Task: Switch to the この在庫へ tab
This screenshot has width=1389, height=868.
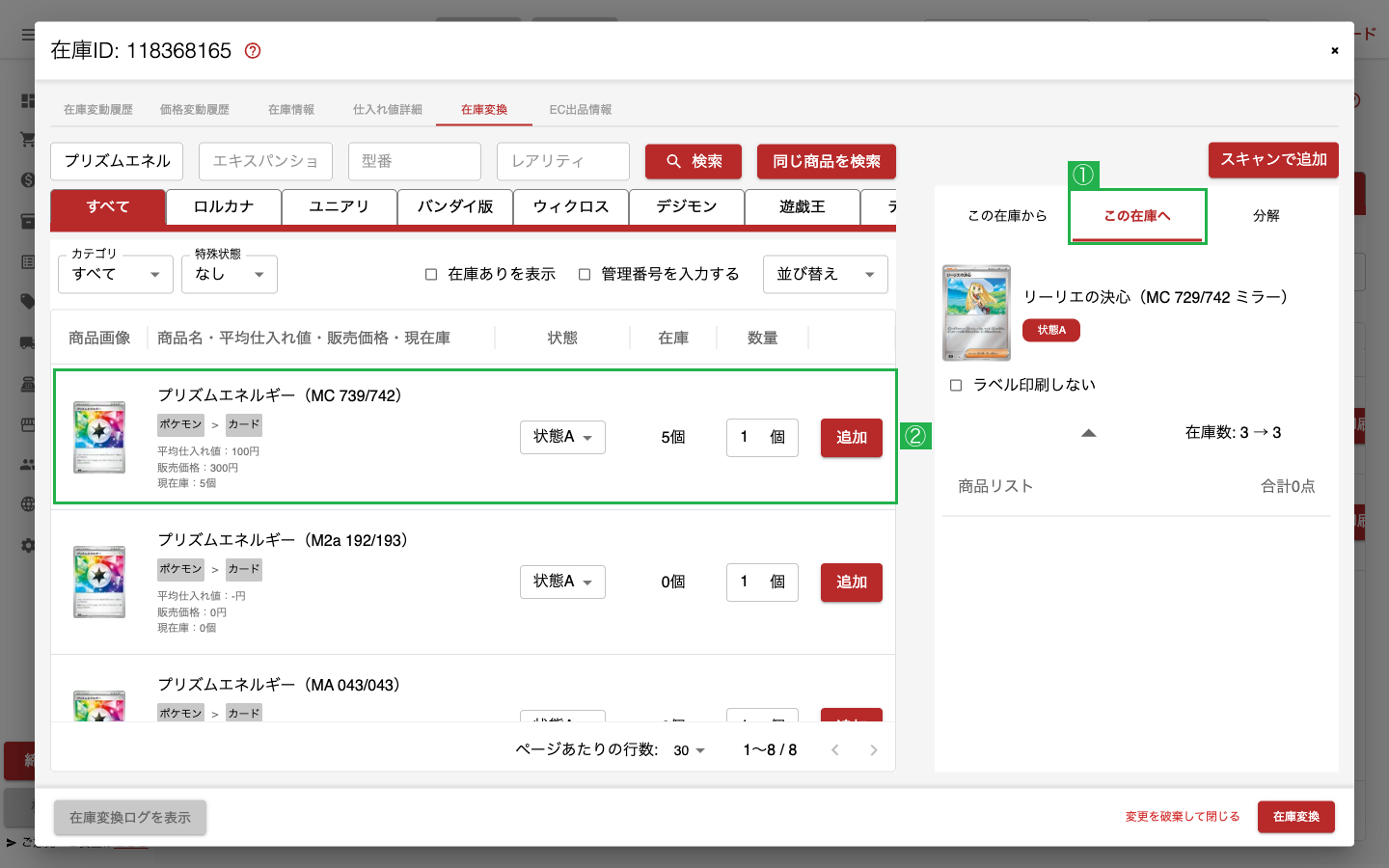Action: 1137,216
